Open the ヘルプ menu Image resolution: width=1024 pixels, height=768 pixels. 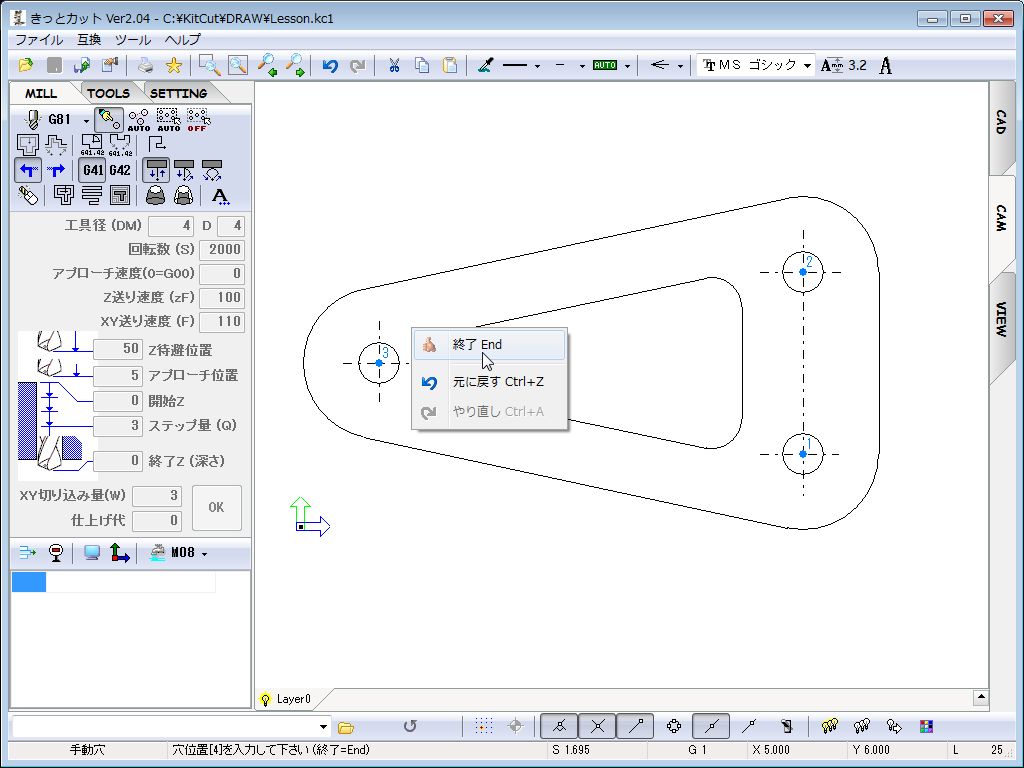(x=182, y=40)
